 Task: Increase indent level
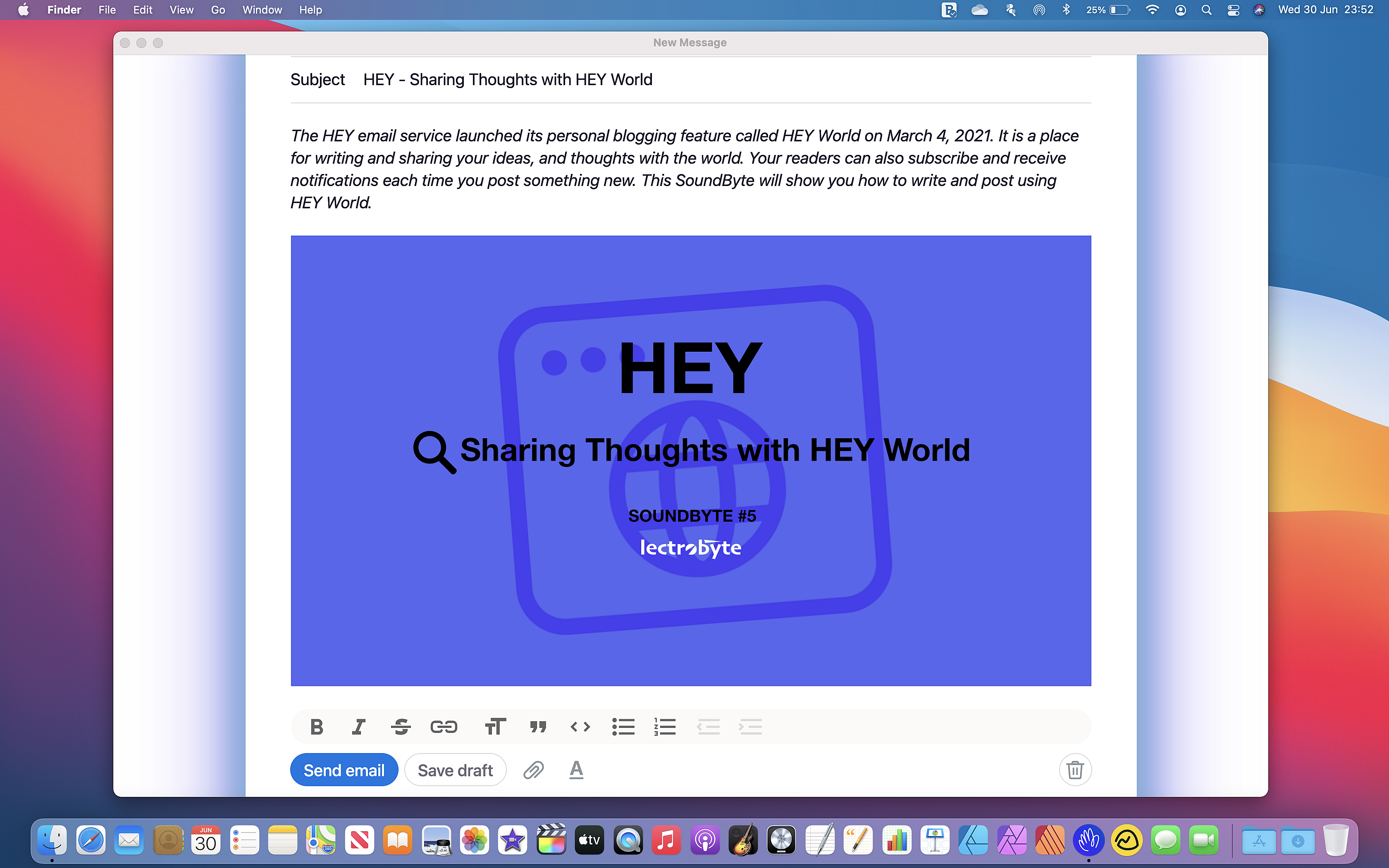click(x=750, y=727)
